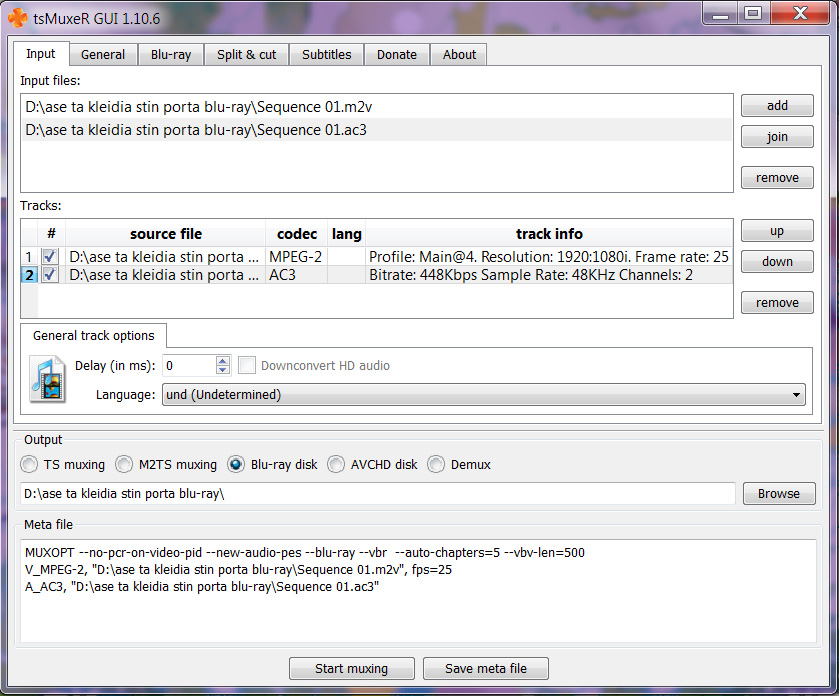The height and width of the screenshot is (696, 839).
Task: Open the General tab
Action: pyautogui.click(x=103, y=55)
